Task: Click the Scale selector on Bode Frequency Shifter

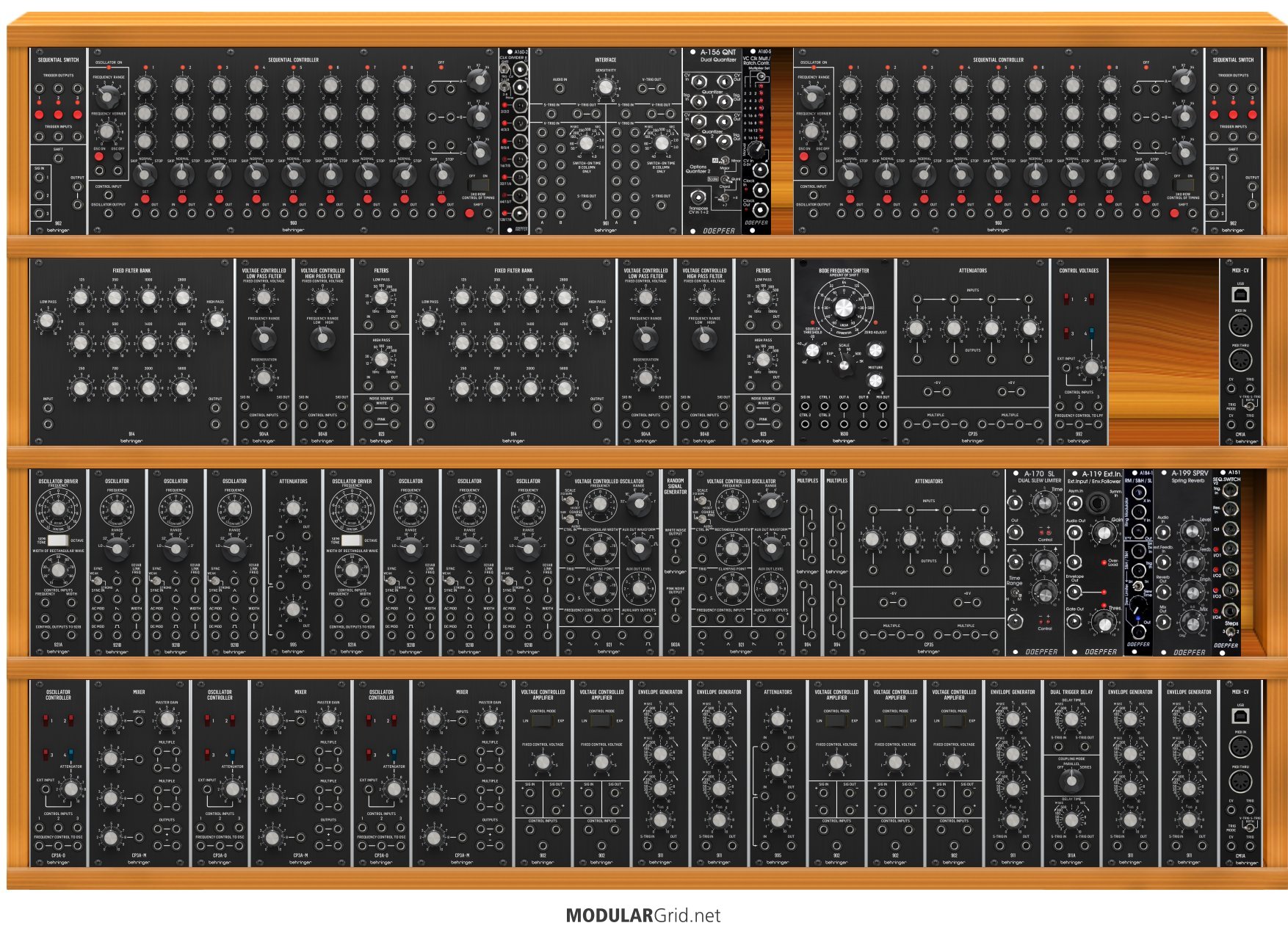Action: [844, 366]
